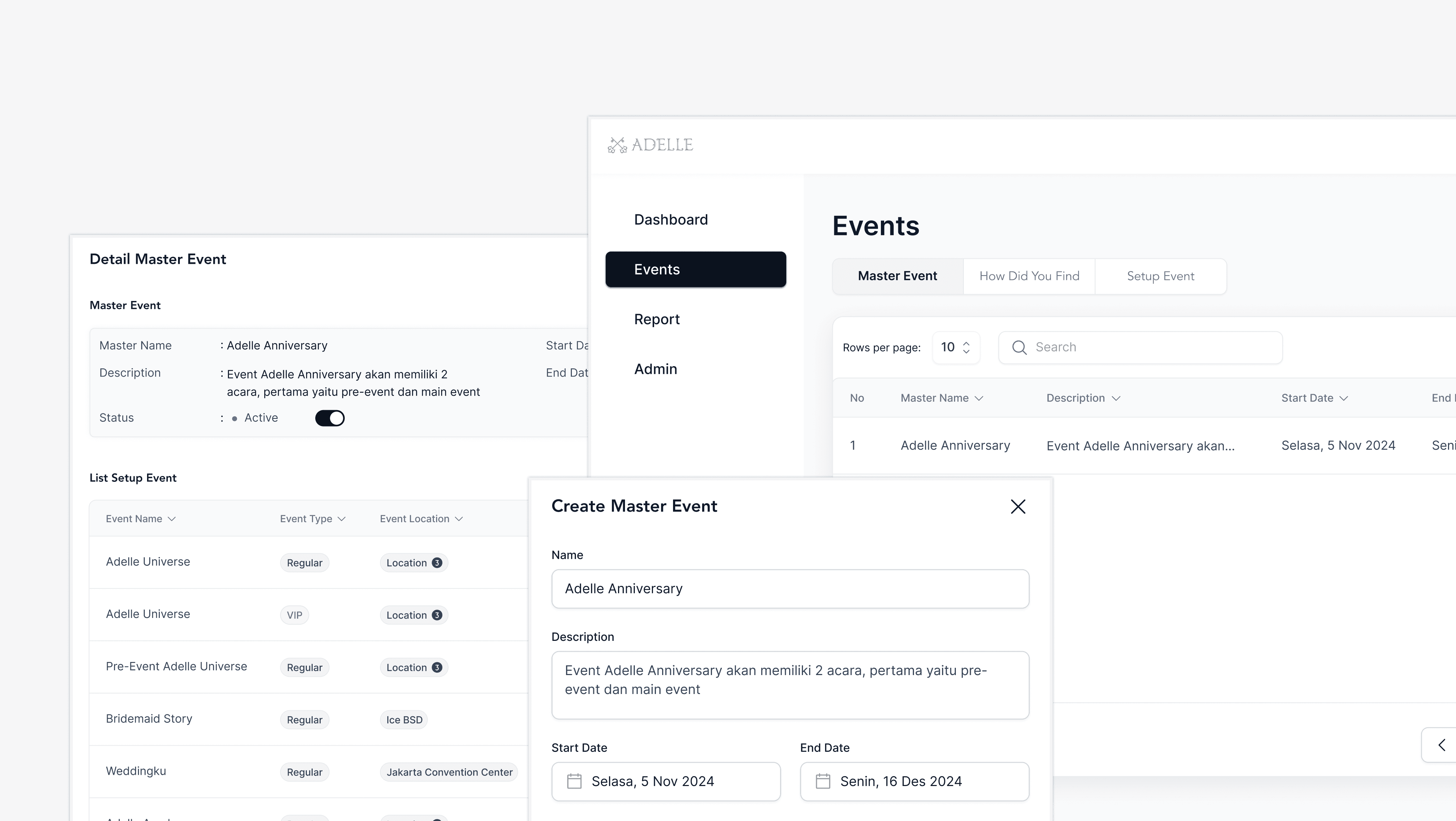The height and width of the screenshot is (821, 1456).
Task: Click the Adelle logo icon
Action: [617, 145]
